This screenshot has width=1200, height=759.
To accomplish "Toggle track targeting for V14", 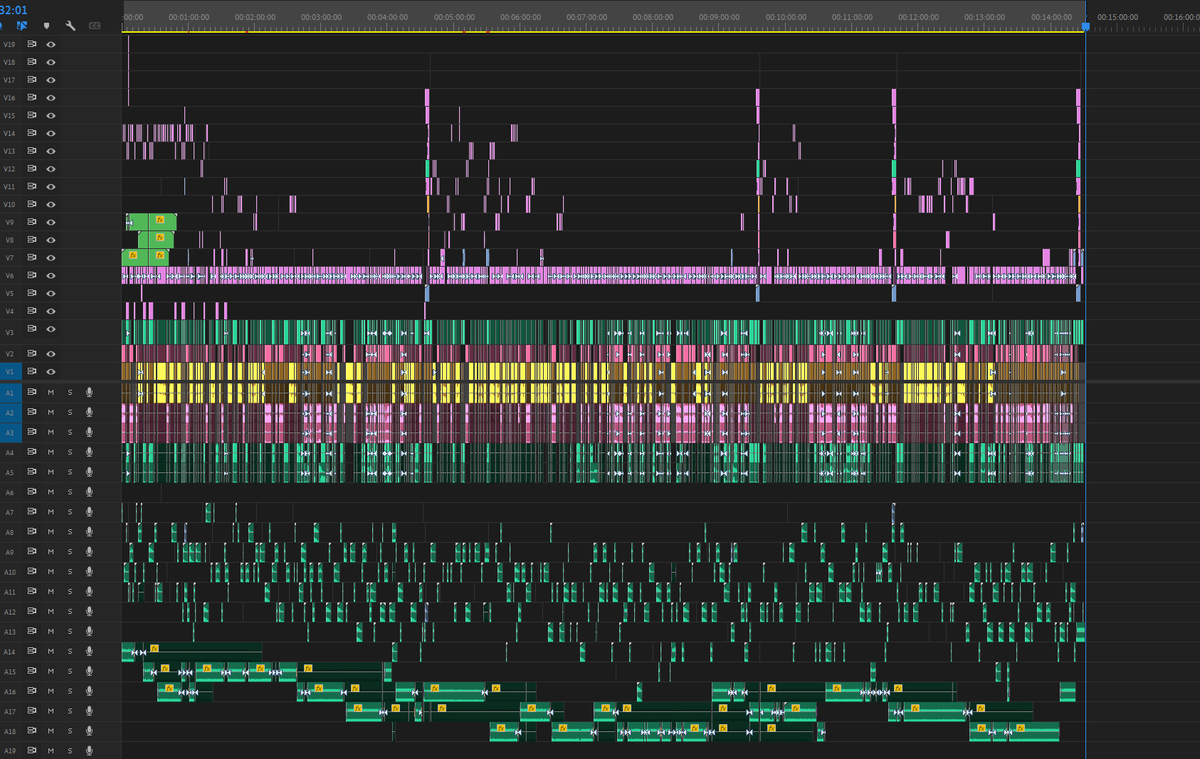I will pos(10,133).
